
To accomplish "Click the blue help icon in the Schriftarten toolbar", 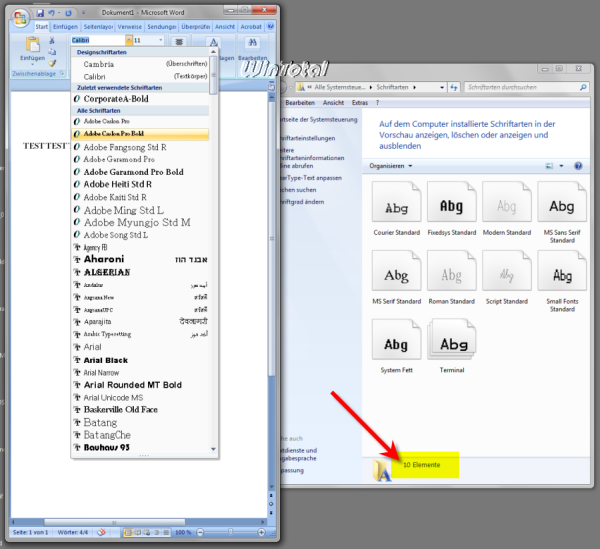I will [x=578, y=166].
